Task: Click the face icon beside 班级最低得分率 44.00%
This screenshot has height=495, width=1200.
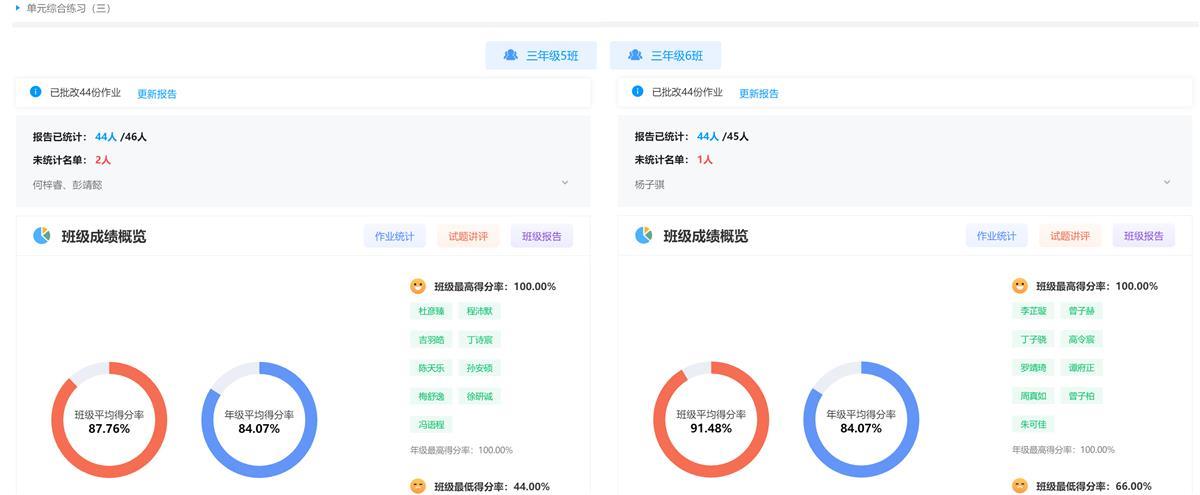Action: [418, 486]
